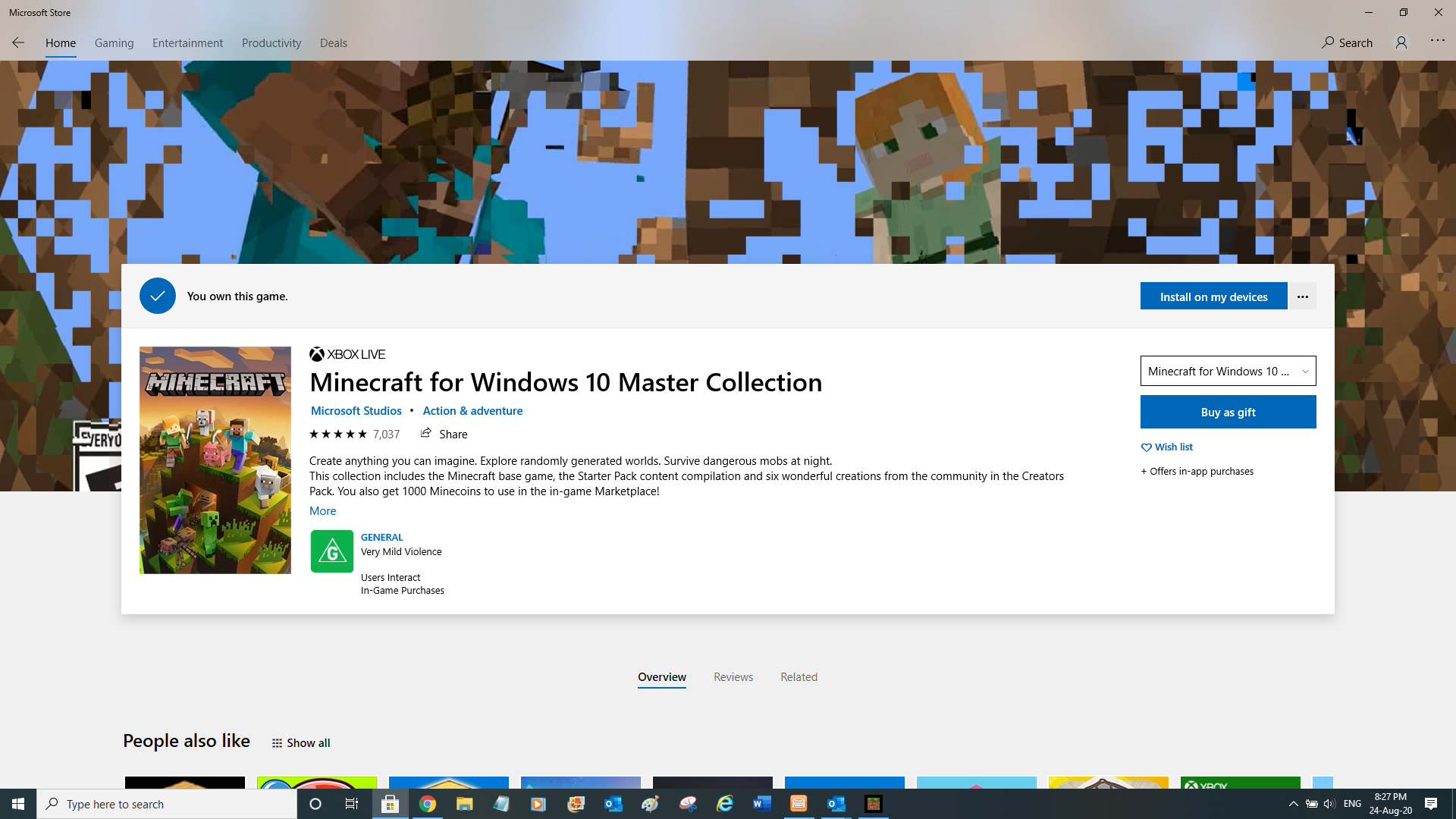The image size is (1456, 819).
Task: Select the Related tab
Action: (799, 677)
